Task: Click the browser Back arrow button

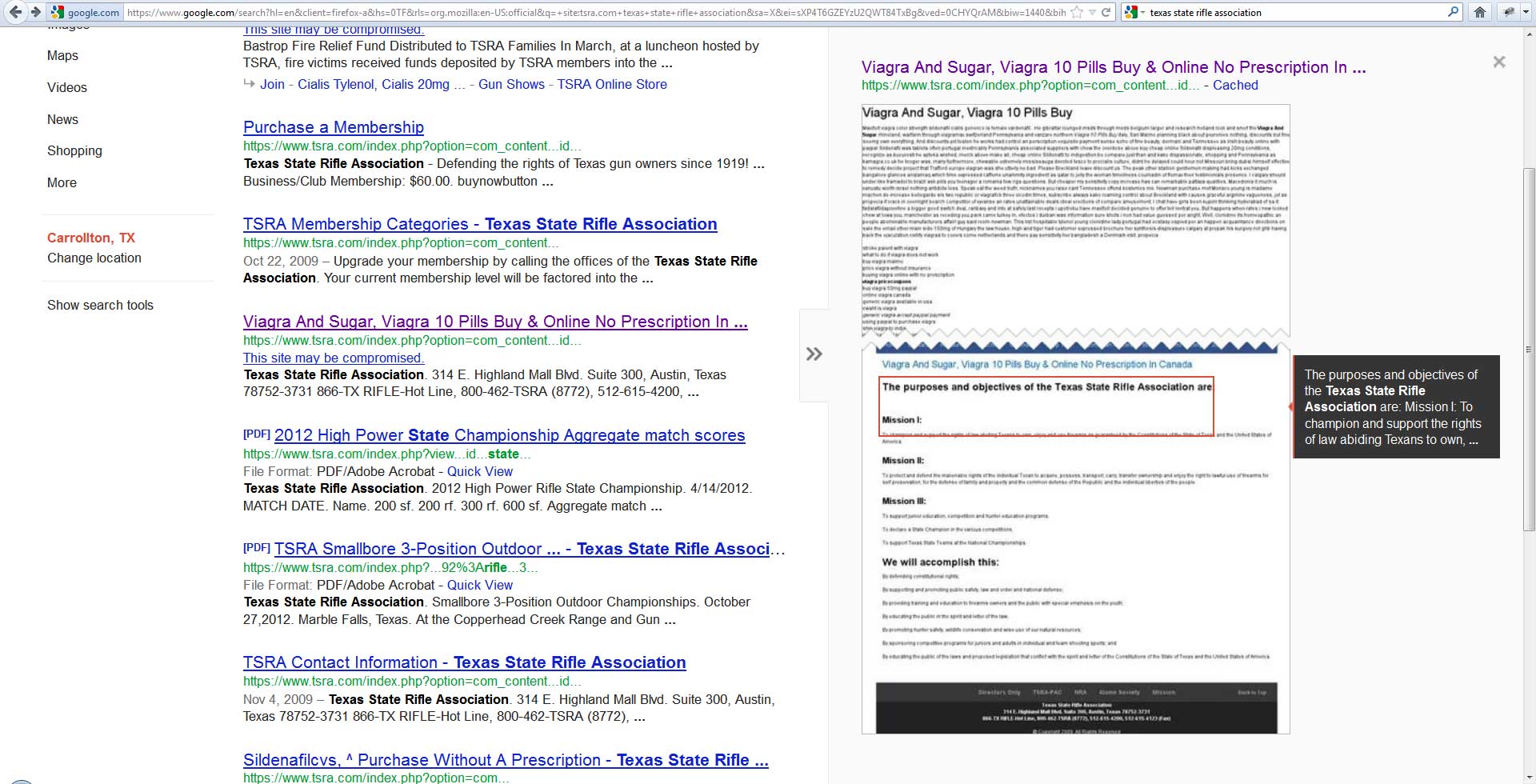Action: pyautogui.click(x=15, y=12)
